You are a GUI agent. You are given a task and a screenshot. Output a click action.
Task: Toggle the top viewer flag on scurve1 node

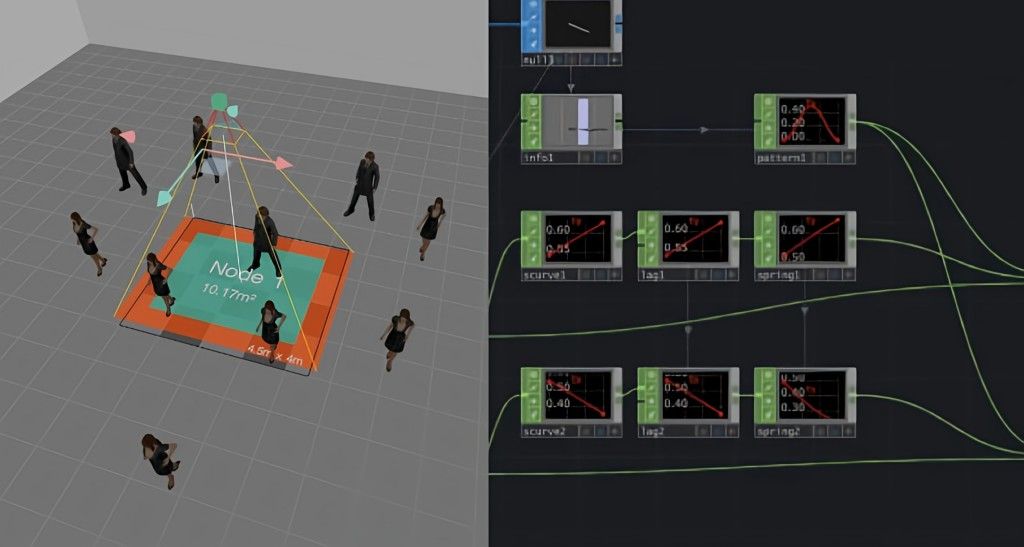[x=532, y=219]
